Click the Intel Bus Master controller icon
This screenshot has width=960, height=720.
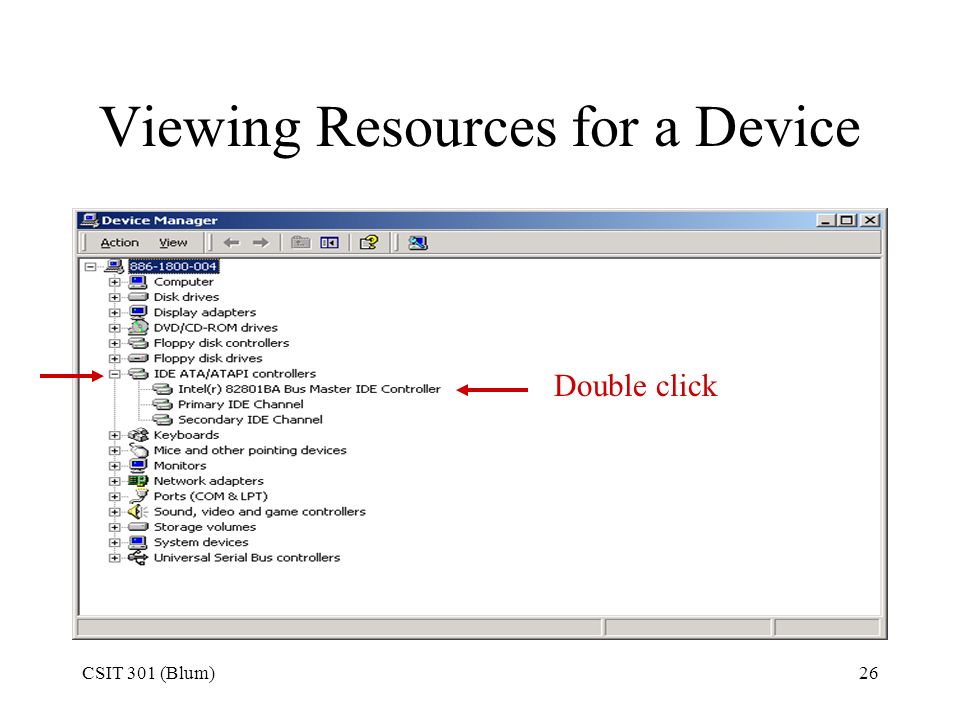162,389
